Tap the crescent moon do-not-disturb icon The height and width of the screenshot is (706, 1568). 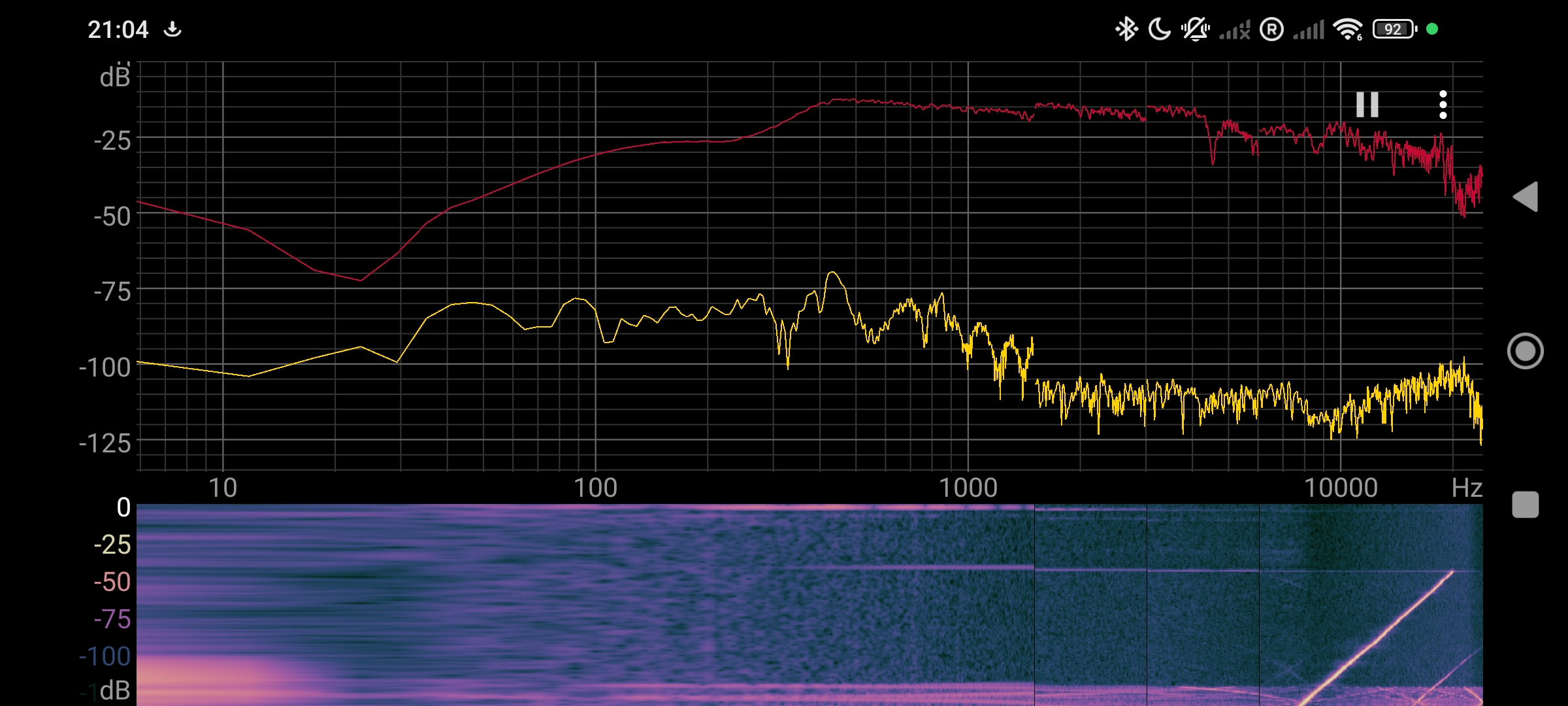(1159, 29)
